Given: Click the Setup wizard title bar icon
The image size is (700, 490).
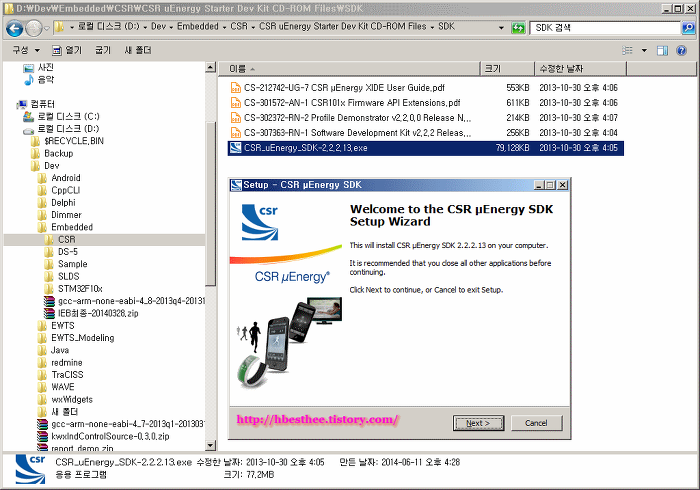Looking at the screenshot, I should (236, 185).
